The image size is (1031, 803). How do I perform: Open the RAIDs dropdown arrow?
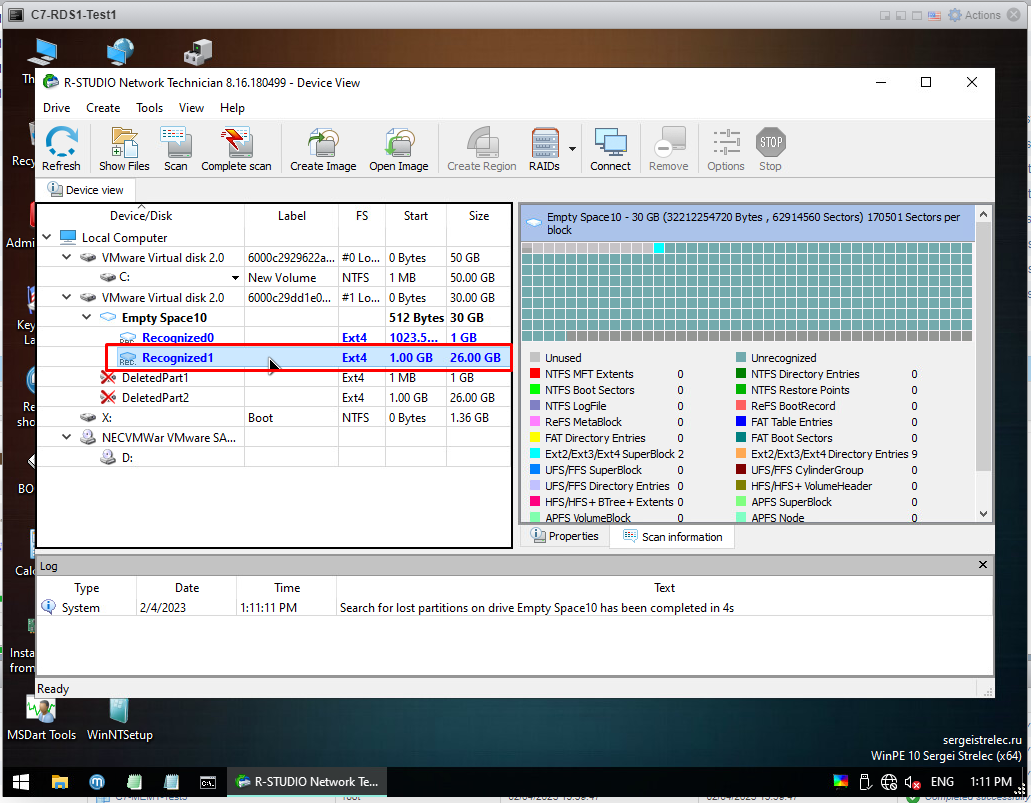pyautogui.click(x=573, y=149)
